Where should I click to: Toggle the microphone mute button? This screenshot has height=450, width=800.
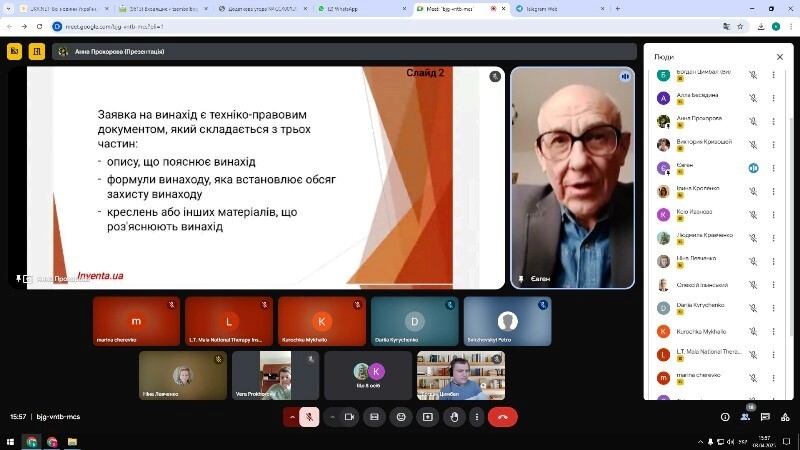click(309, 417)
